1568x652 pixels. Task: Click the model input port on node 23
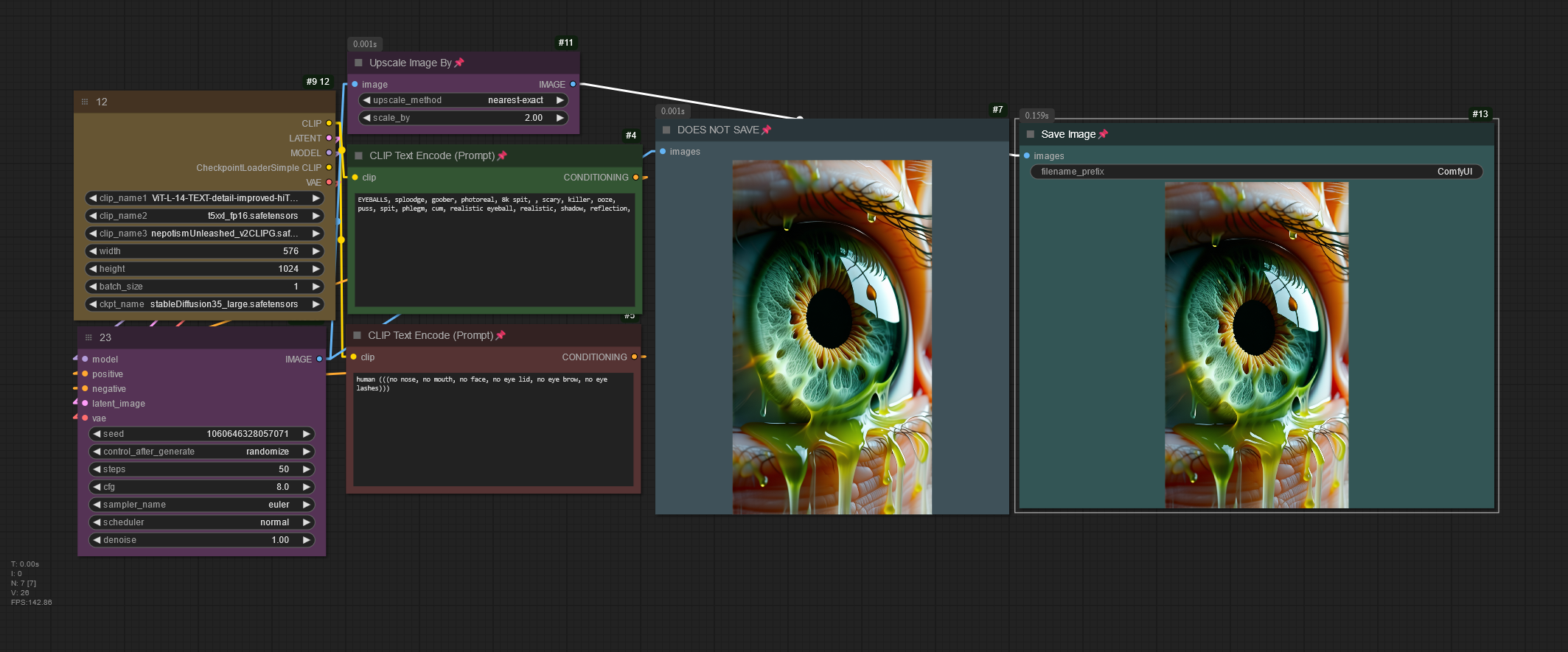point(85,359)
